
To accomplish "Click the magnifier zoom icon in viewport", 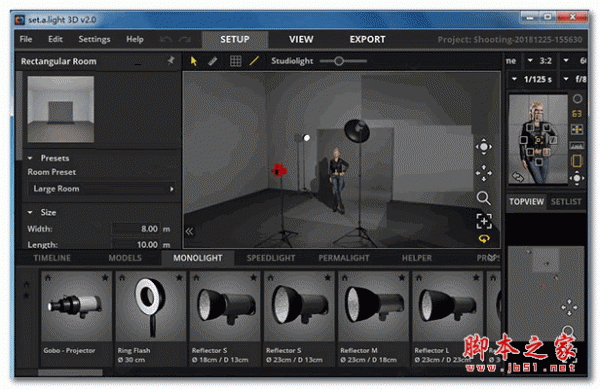I will point(484,198).
